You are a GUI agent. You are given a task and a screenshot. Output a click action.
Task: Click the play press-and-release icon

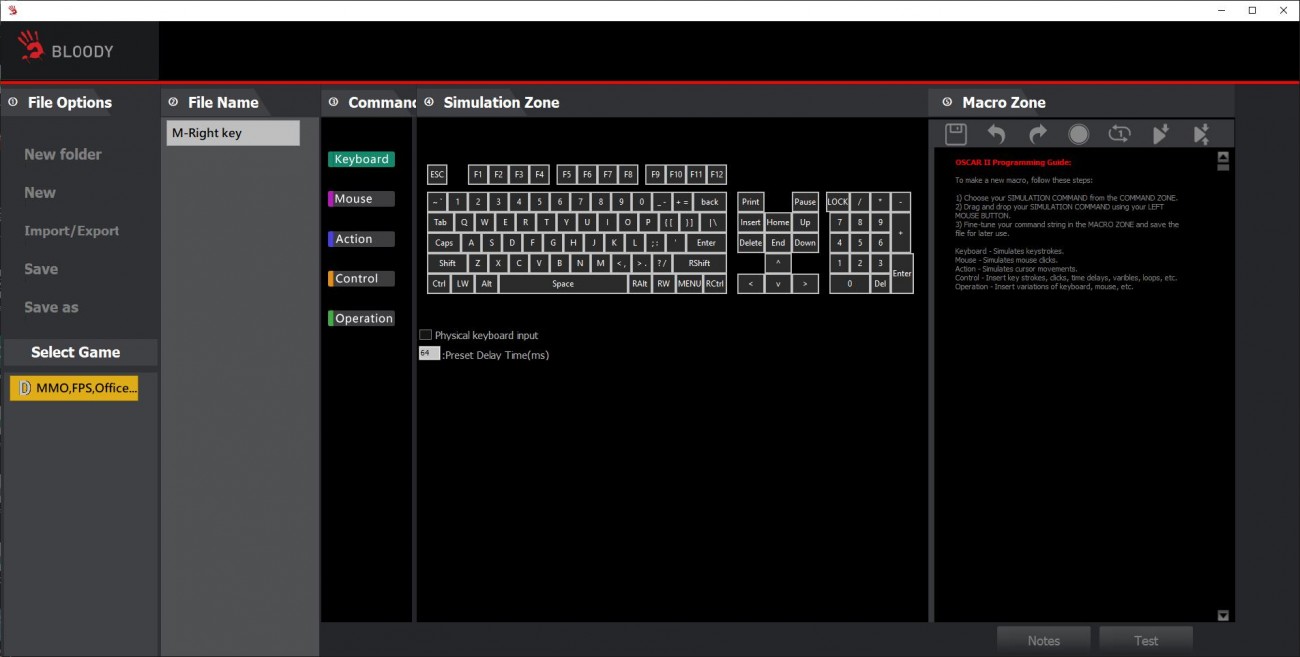(x=1201, y=134)
